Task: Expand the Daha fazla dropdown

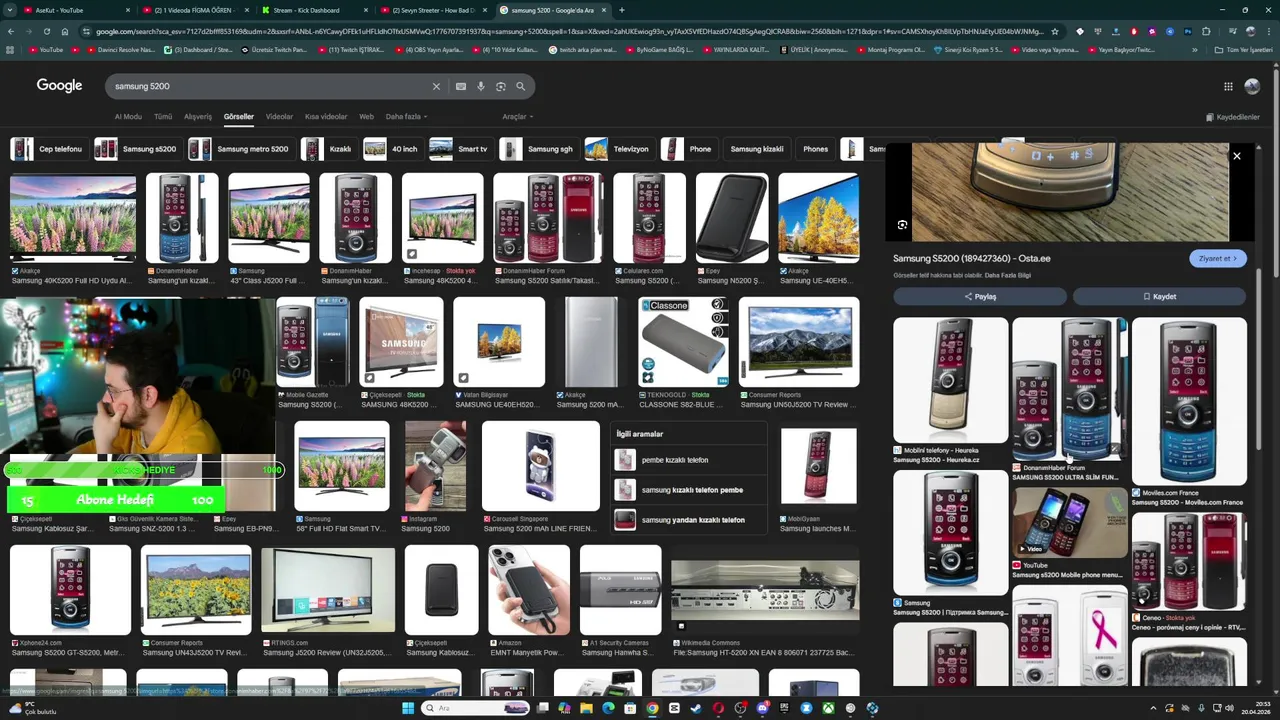Action: (406, 117)
